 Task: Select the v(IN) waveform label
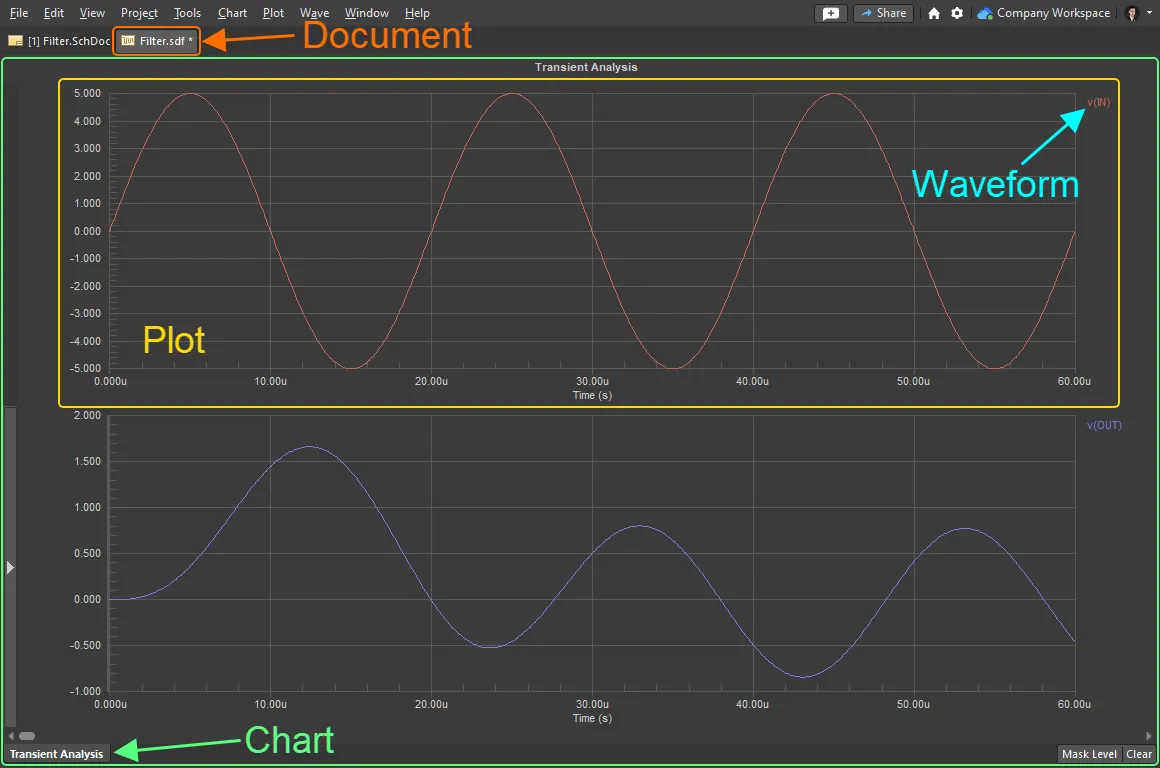click(1099, 102)
